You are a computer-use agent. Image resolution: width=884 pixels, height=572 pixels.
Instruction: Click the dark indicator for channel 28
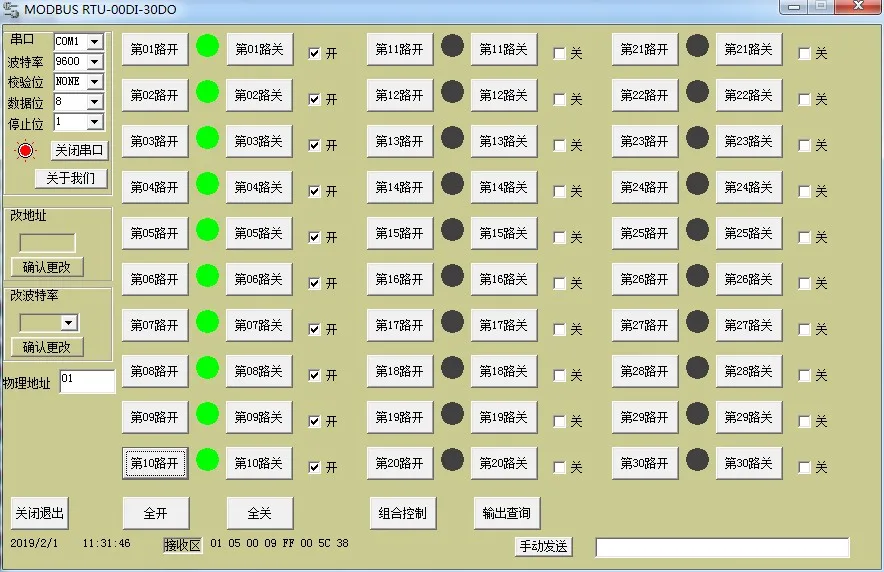coord(697,367)
